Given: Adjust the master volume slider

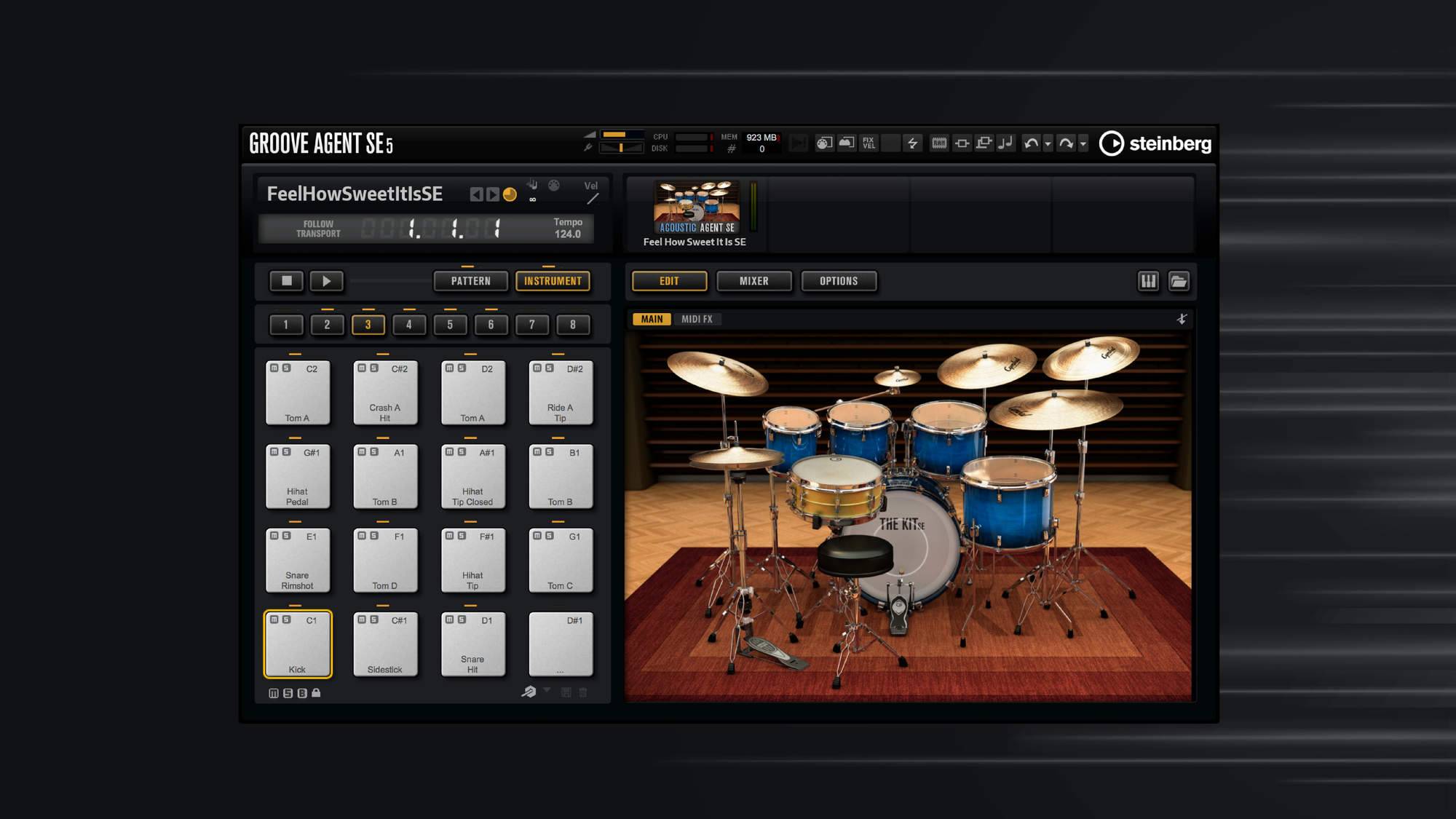Looking at the screenshot, I should click(x=622, y=135).
